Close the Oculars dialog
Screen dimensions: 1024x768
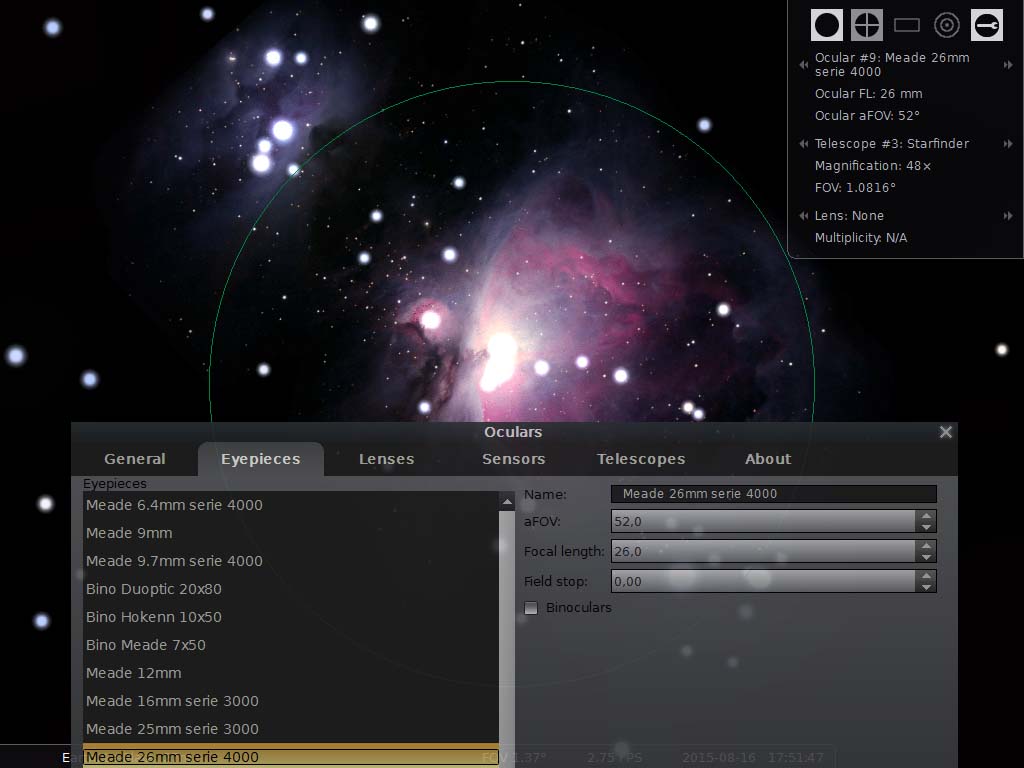pos(945,432)
